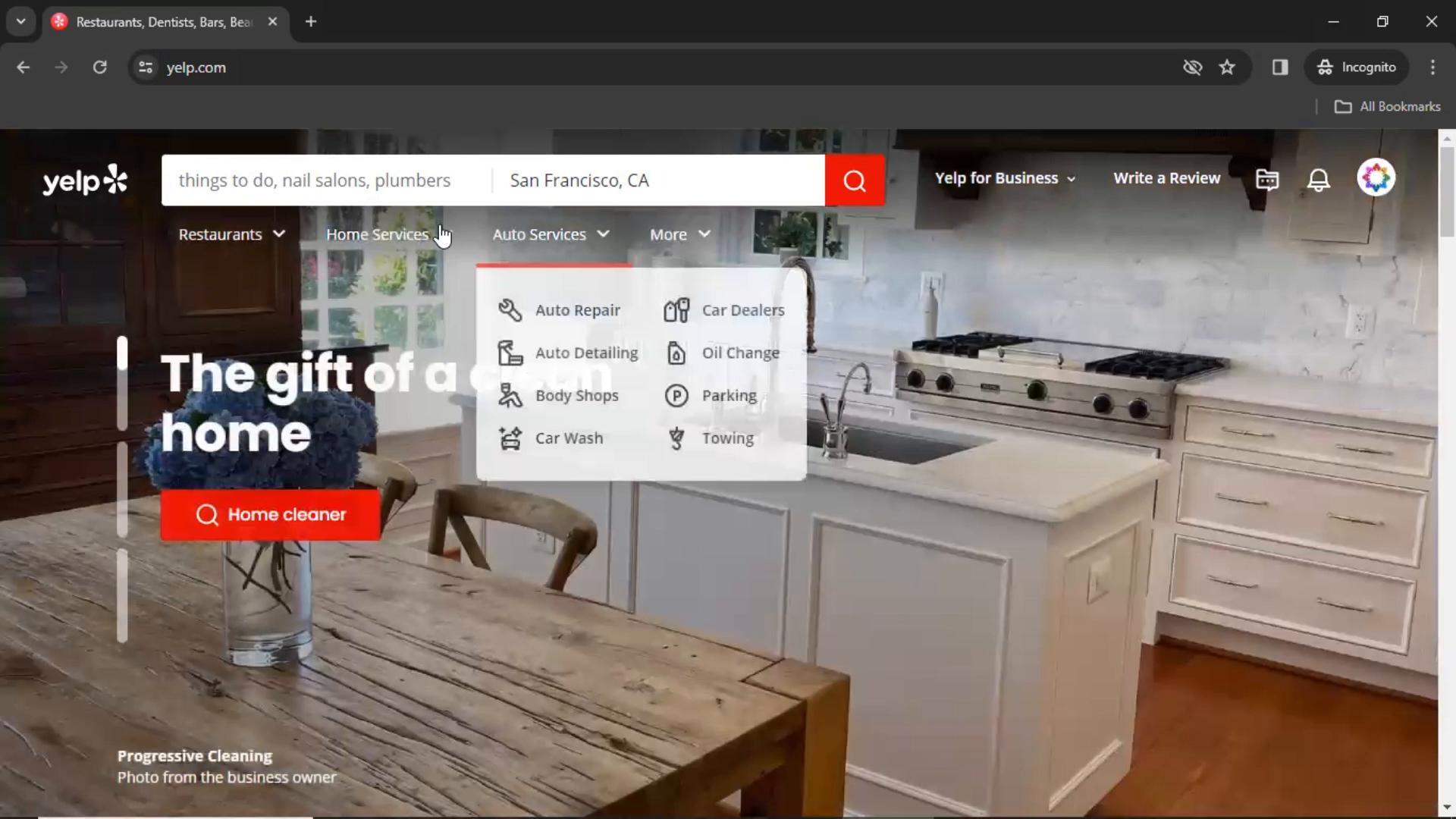Click the Auto Repair icon

pyautogui.click(x=511, y=310)
